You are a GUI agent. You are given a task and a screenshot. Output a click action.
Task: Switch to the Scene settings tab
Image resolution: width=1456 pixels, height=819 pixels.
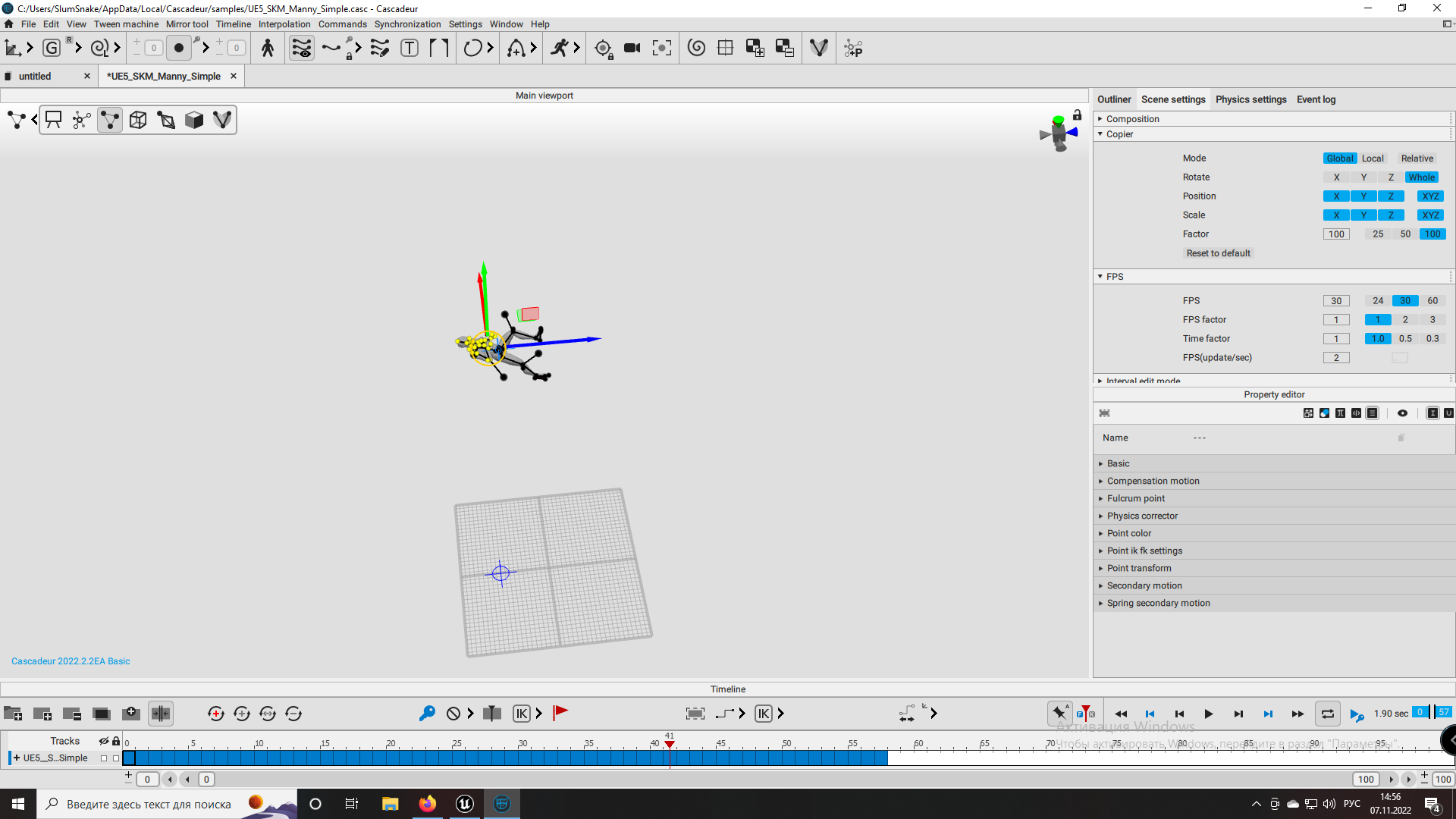tap(1173, 99)
